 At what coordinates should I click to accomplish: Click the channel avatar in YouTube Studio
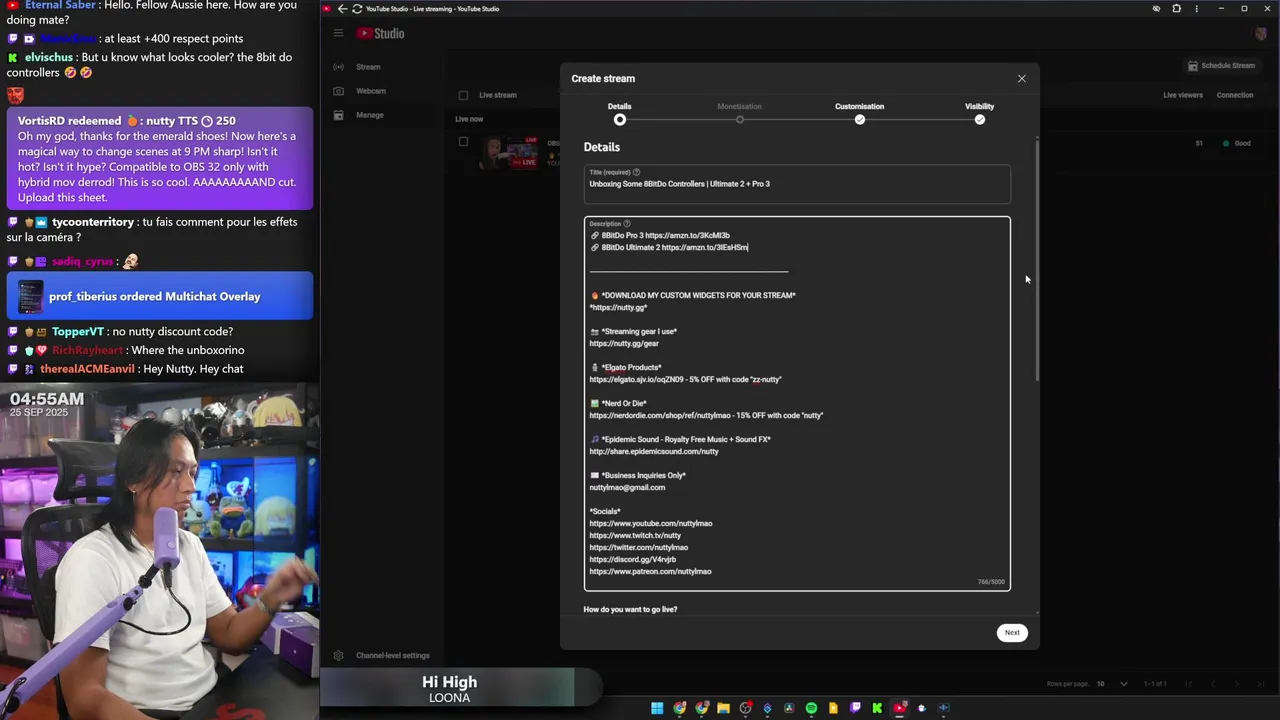point(1261,33)
